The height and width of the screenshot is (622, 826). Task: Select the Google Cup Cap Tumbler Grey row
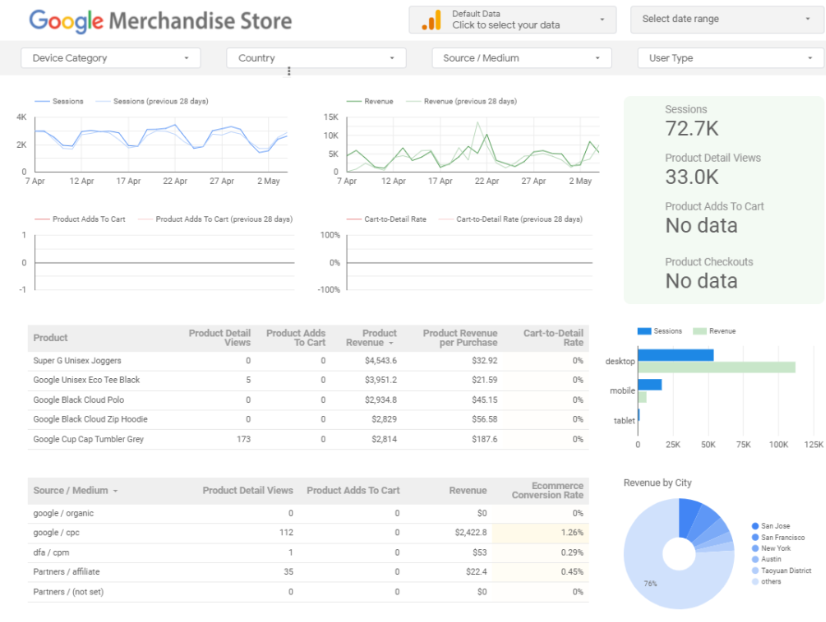click(308, 439)
